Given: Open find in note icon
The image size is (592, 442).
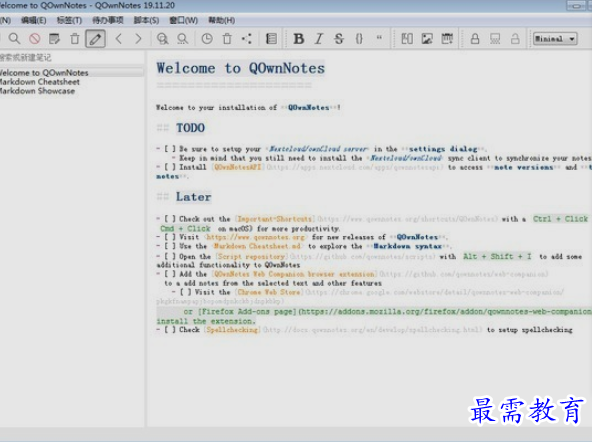Looking at the screenshot, I should (162, 39).
